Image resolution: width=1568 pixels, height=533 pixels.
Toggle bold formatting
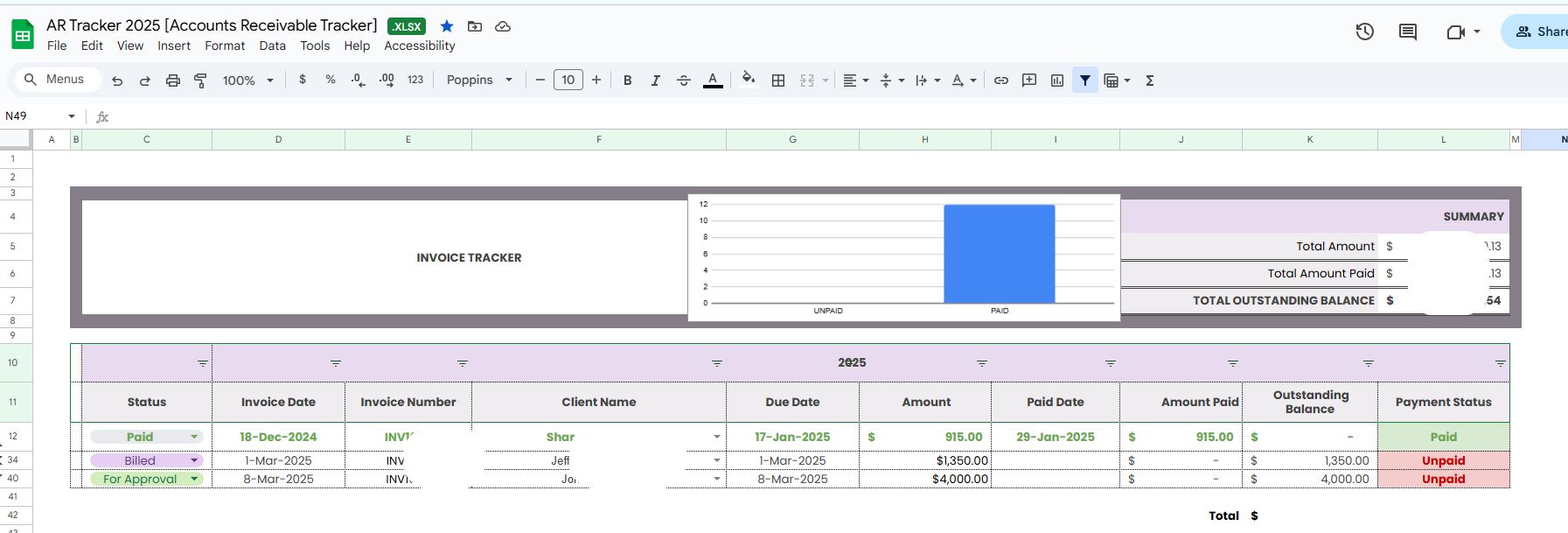(627, 81)
